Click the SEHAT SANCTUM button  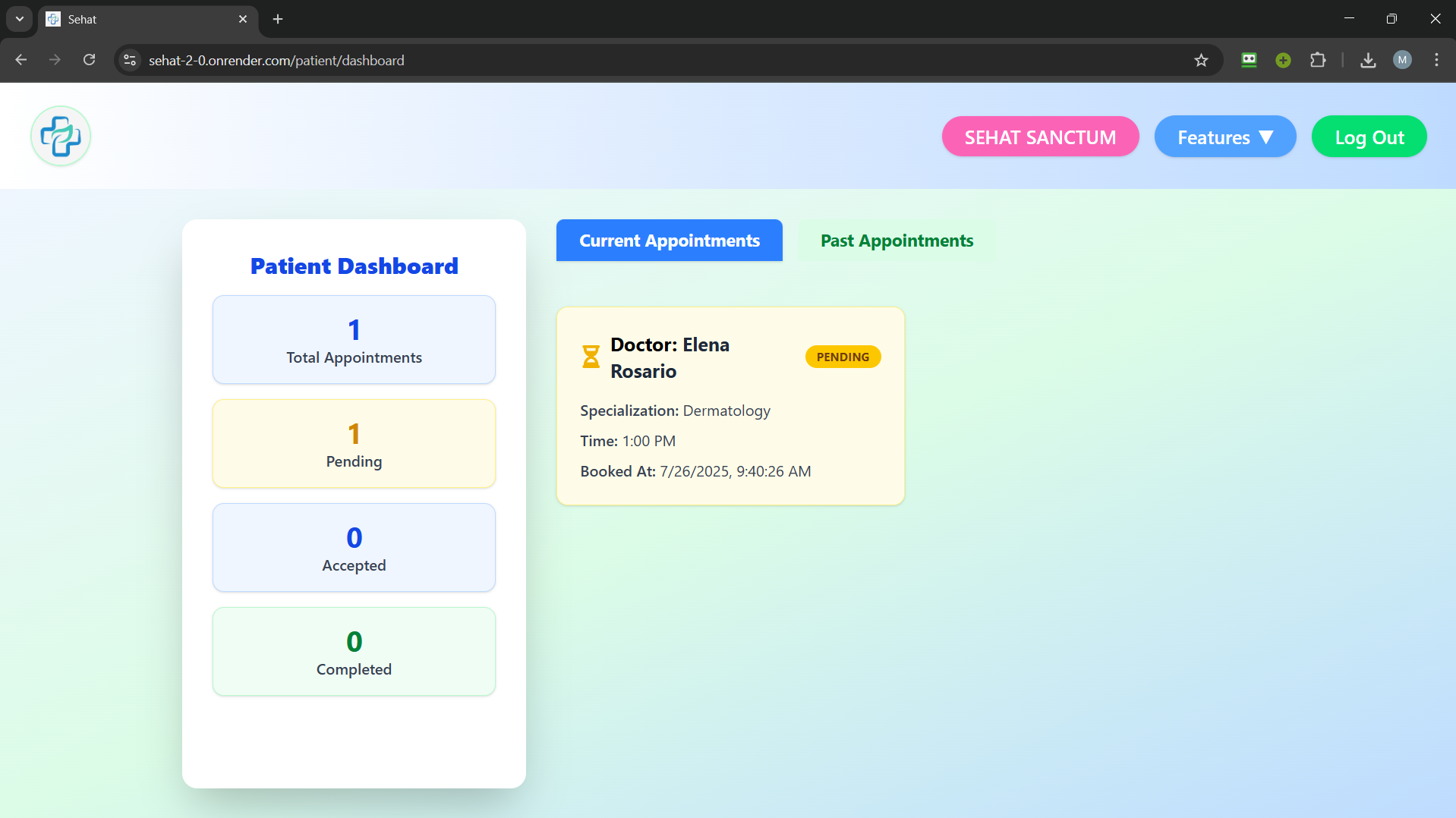pos(1040,137)
